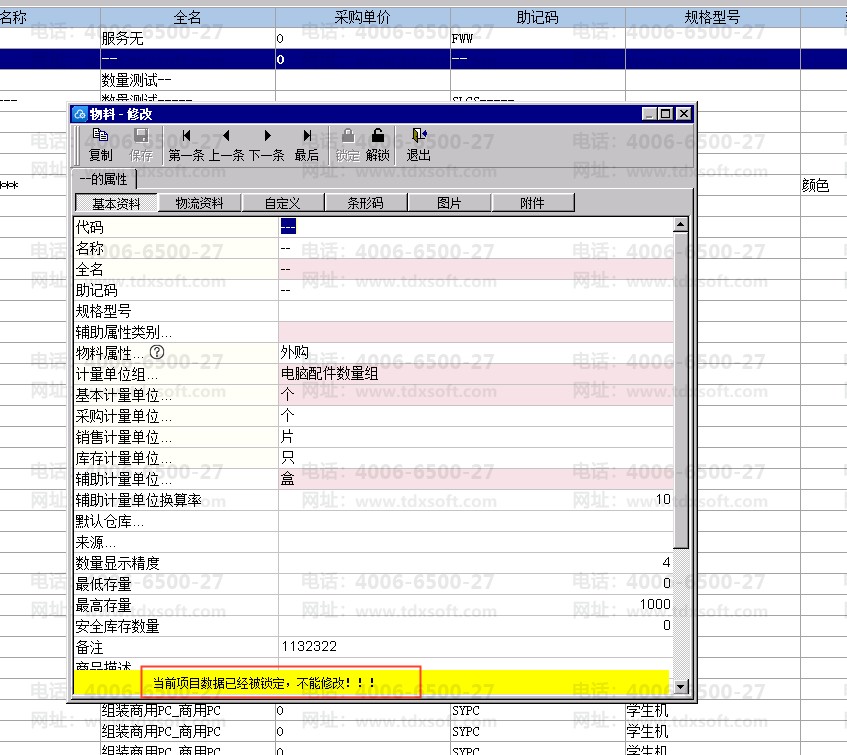Open help icon beside 物料属性
The image size is (847, 755).
point(157,352)
